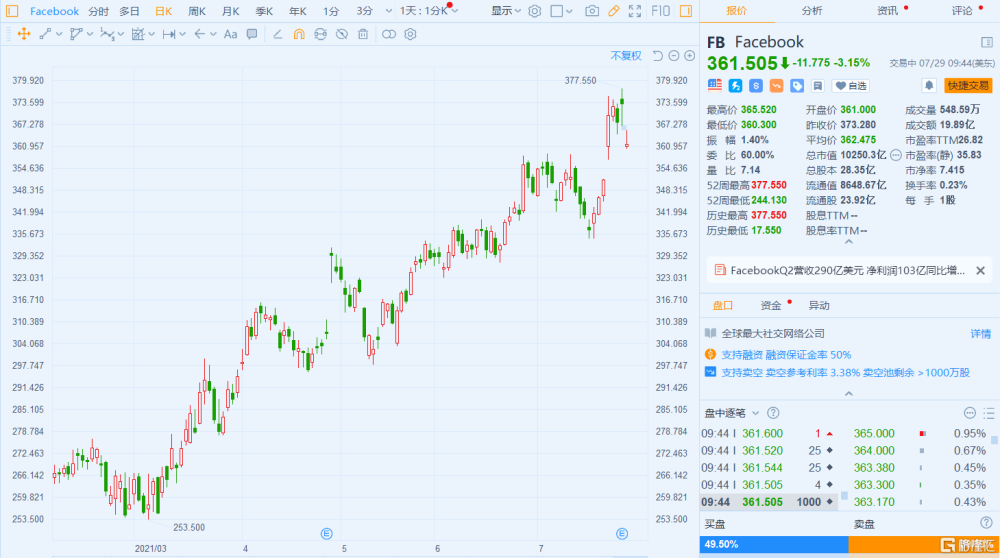Collapse the quote details with up chevron
Screen dimensions: 1000x558
tap(848, 242)
